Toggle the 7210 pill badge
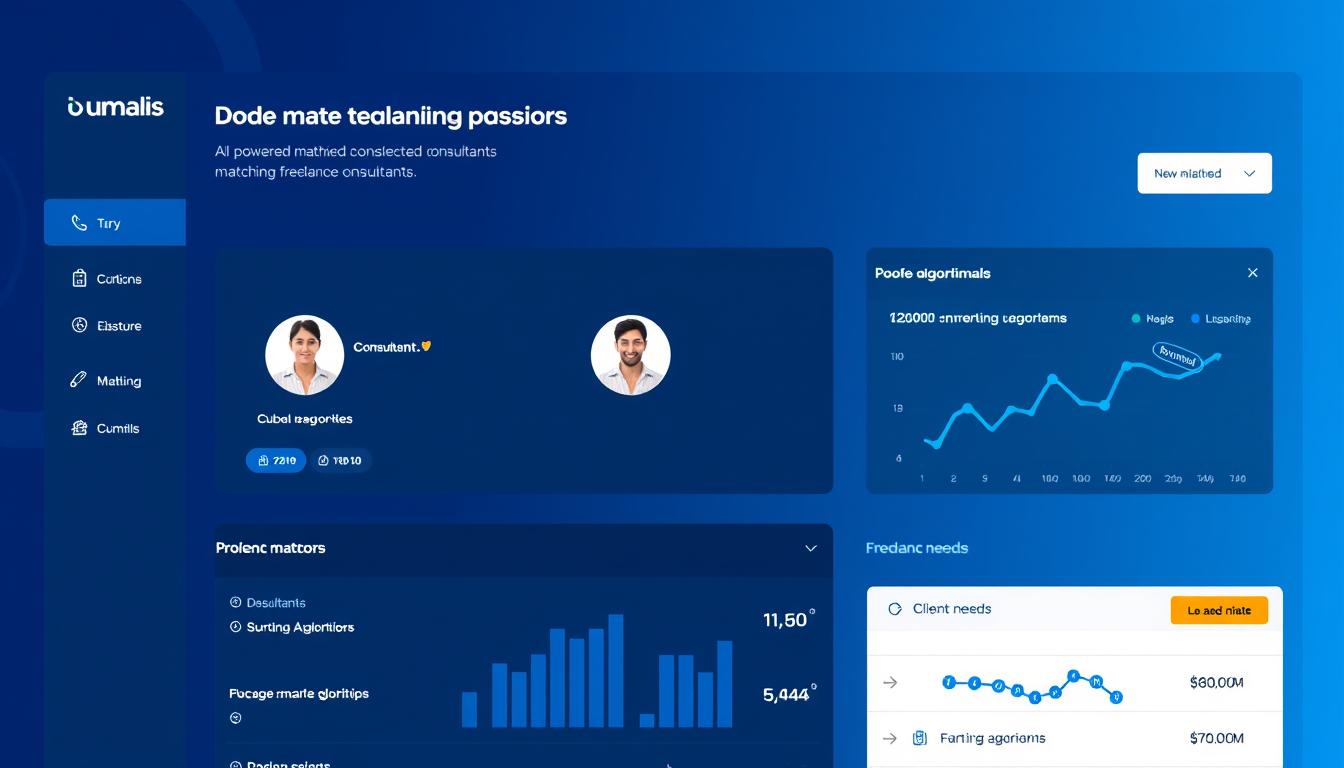This screenshot has width=1344, height=768. (276, 460)
